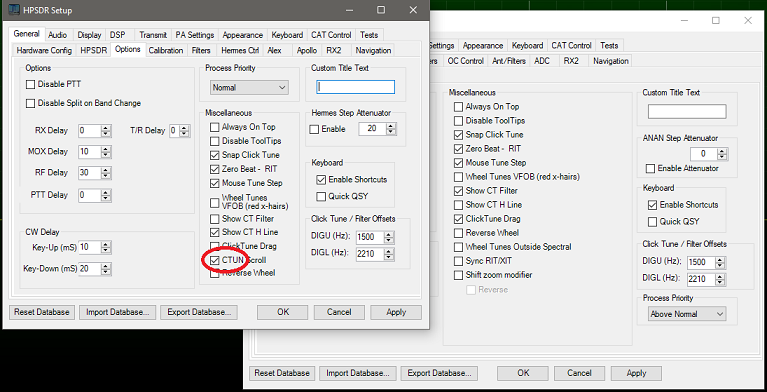This screenshot has width=767, height=392.
Task: Select Ant/Filters tab in back window
Action: 509,61
